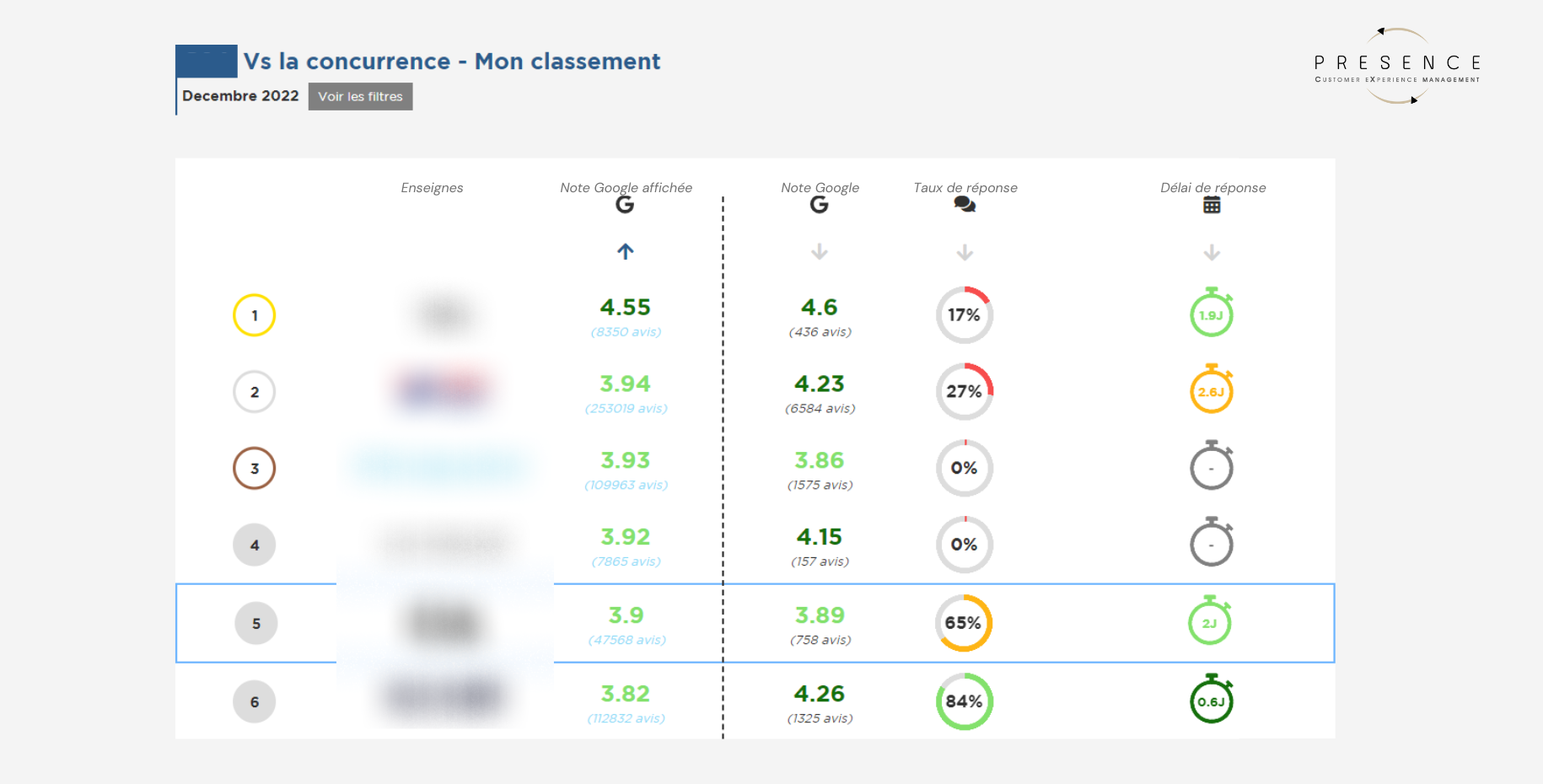This screenshot has width=1543, height=784.
Task: Click empty stopwatch icon in rank 3 row
Action: 1212,465
